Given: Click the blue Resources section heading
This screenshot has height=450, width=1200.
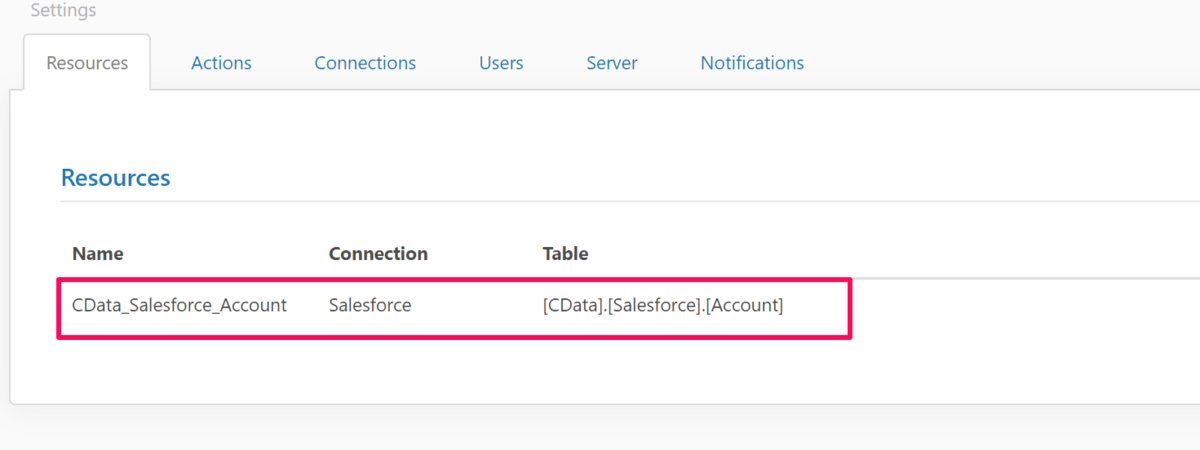Looking at the screenshot, I should (115, 178).
